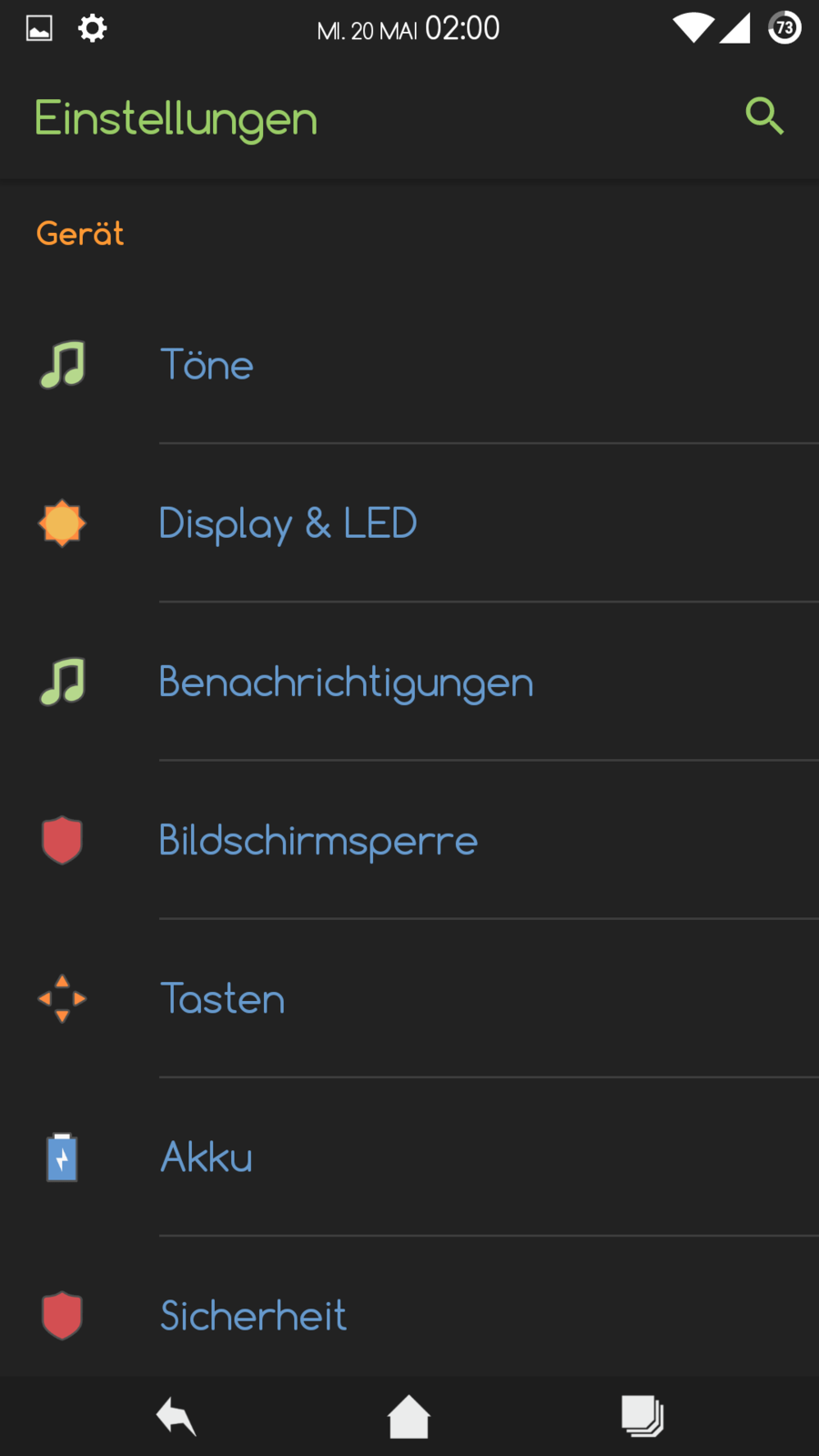
Task: Tap the music note icon beside Töne
Action: [62, 365]
